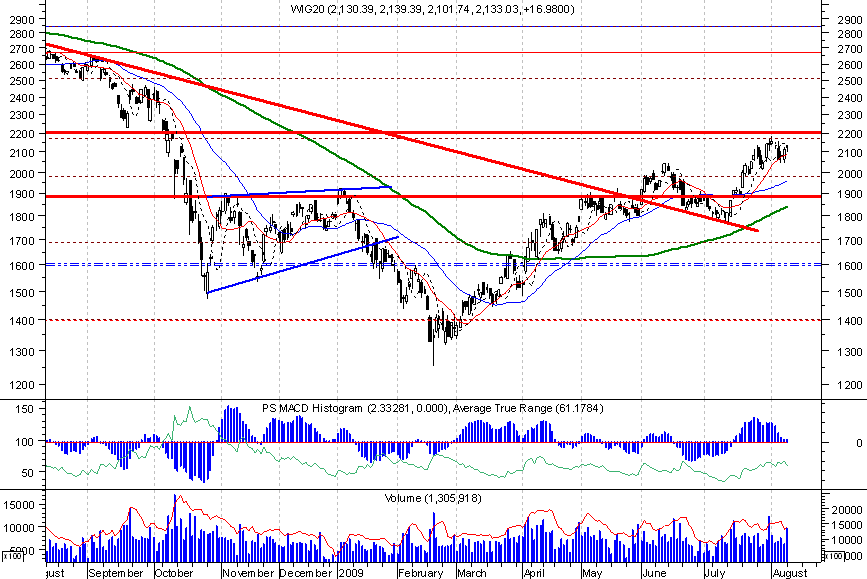The width and height of the screenshot is (867, 579).
Task: Click the 1600 value on left price scale
Action: point(22,265)
